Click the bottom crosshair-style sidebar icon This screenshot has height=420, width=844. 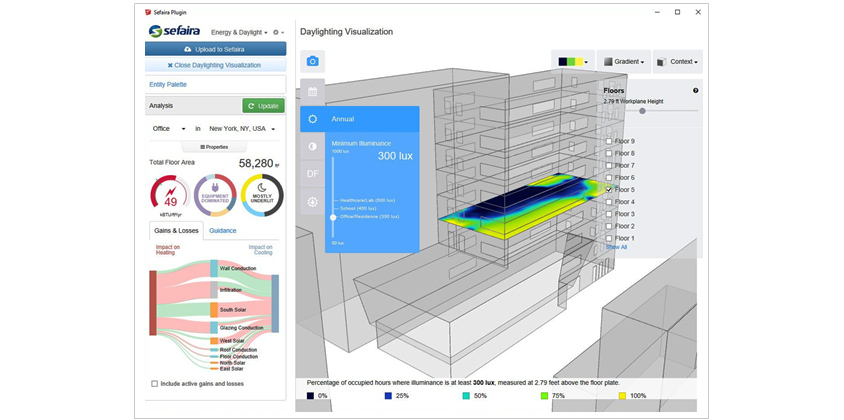313,202
